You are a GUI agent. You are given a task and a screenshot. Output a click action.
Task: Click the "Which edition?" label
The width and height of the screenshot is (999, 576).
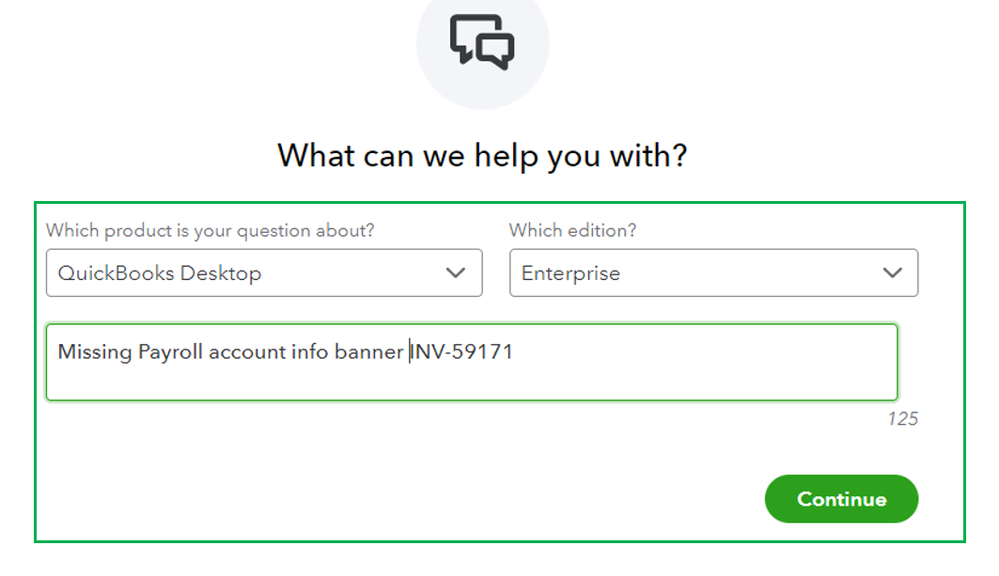572,231
